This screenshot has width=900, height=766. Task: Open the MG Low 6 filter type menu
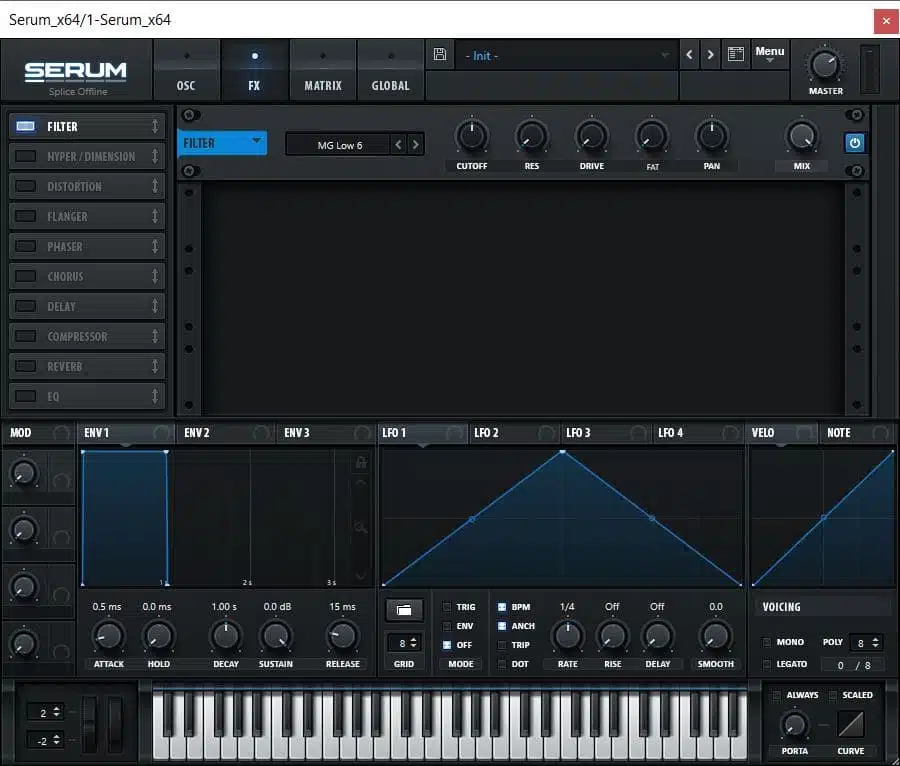[340, 145]
